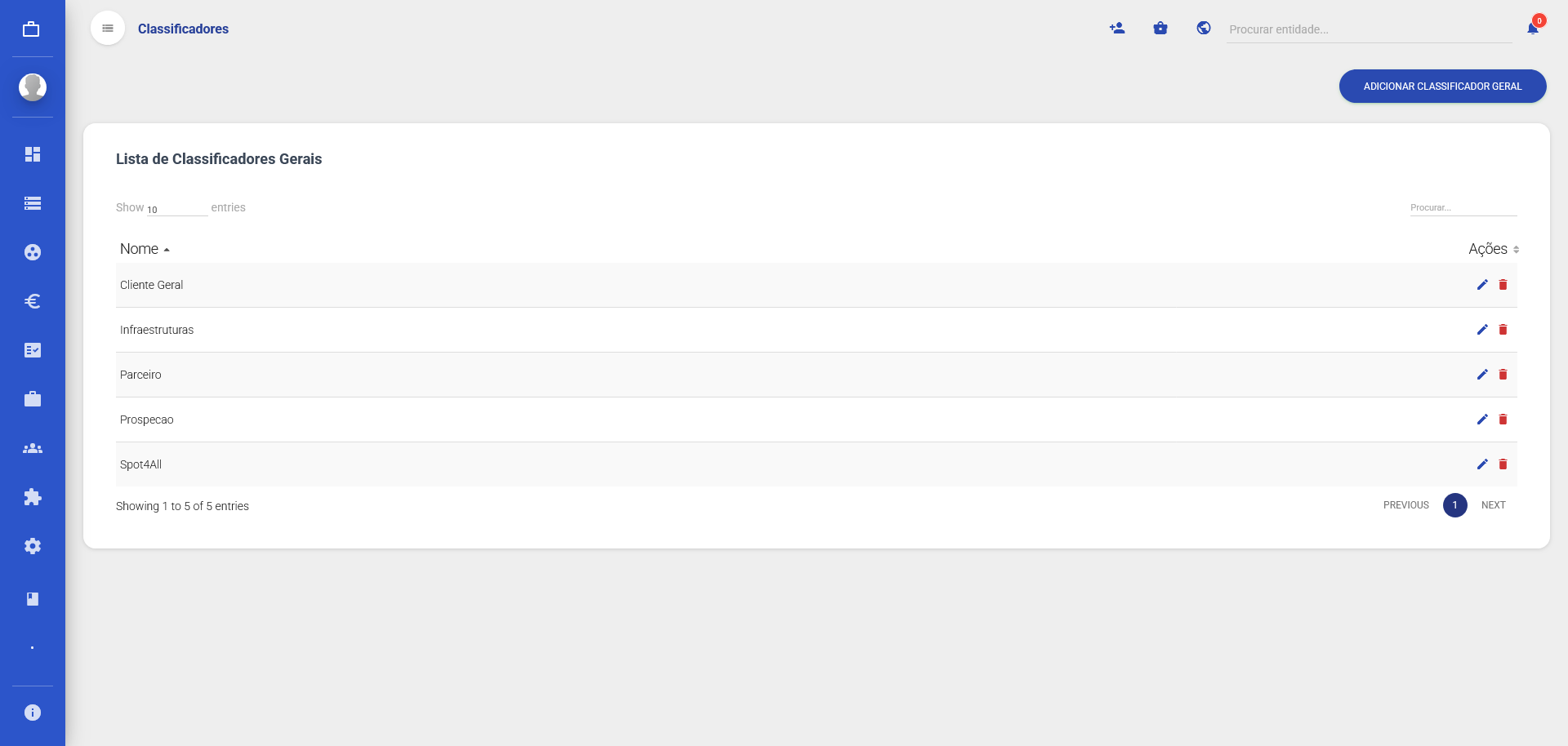Click the add person icon in header
1568x746 pixels.
pyautogui.click(x=1117, y=29)
